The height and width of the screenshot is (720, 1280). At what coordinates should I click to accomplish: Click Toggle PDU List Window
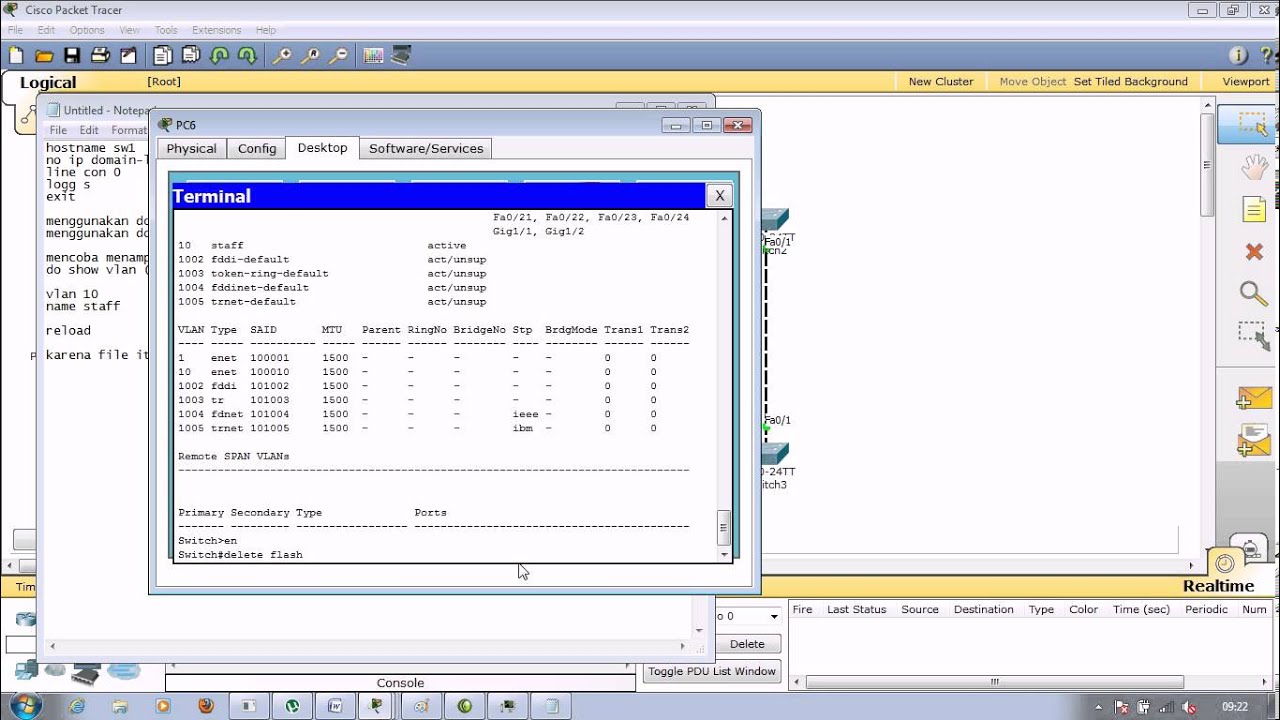pyautogui.click(x=712, y=671)
